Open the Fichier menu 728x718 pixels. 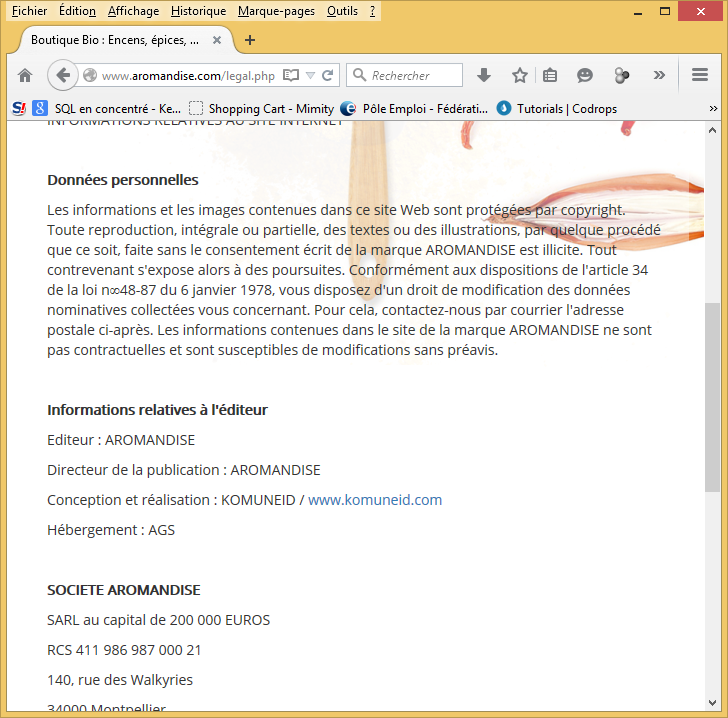(x=29, y=11)
